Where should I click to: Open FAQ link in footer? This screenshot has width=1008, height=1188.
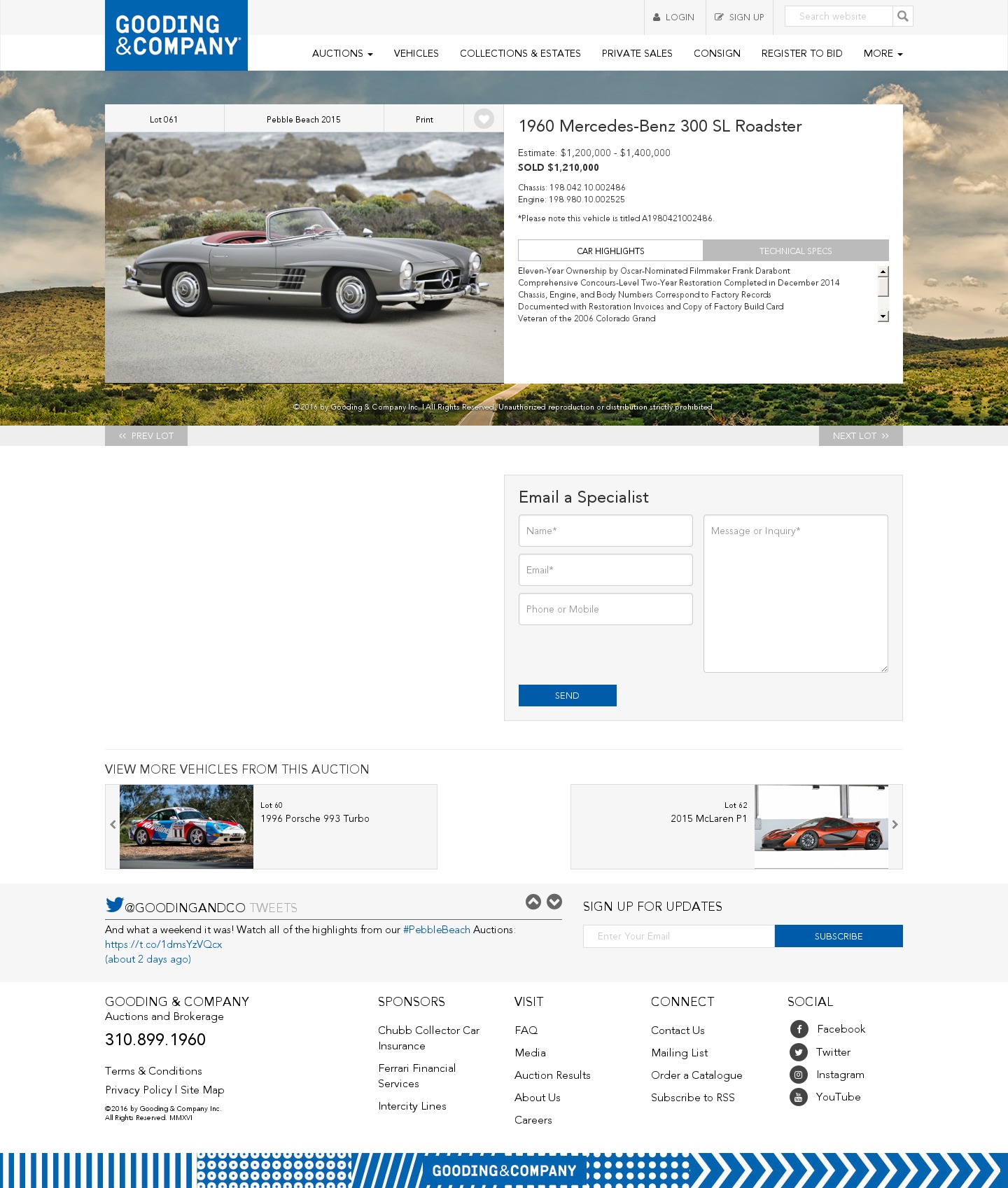526,1030
